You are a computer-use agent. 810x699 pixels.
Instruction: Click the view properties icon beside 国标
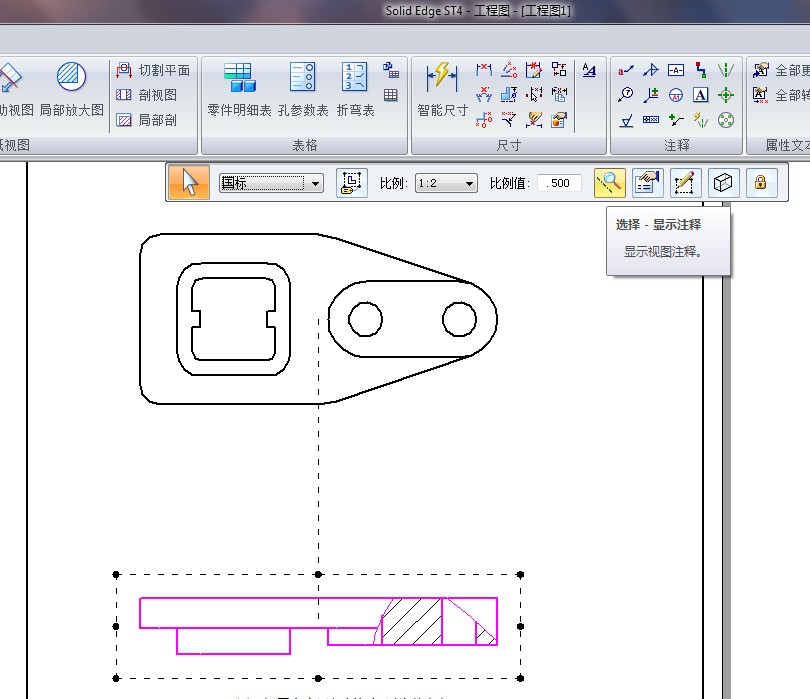coord(352,183)
